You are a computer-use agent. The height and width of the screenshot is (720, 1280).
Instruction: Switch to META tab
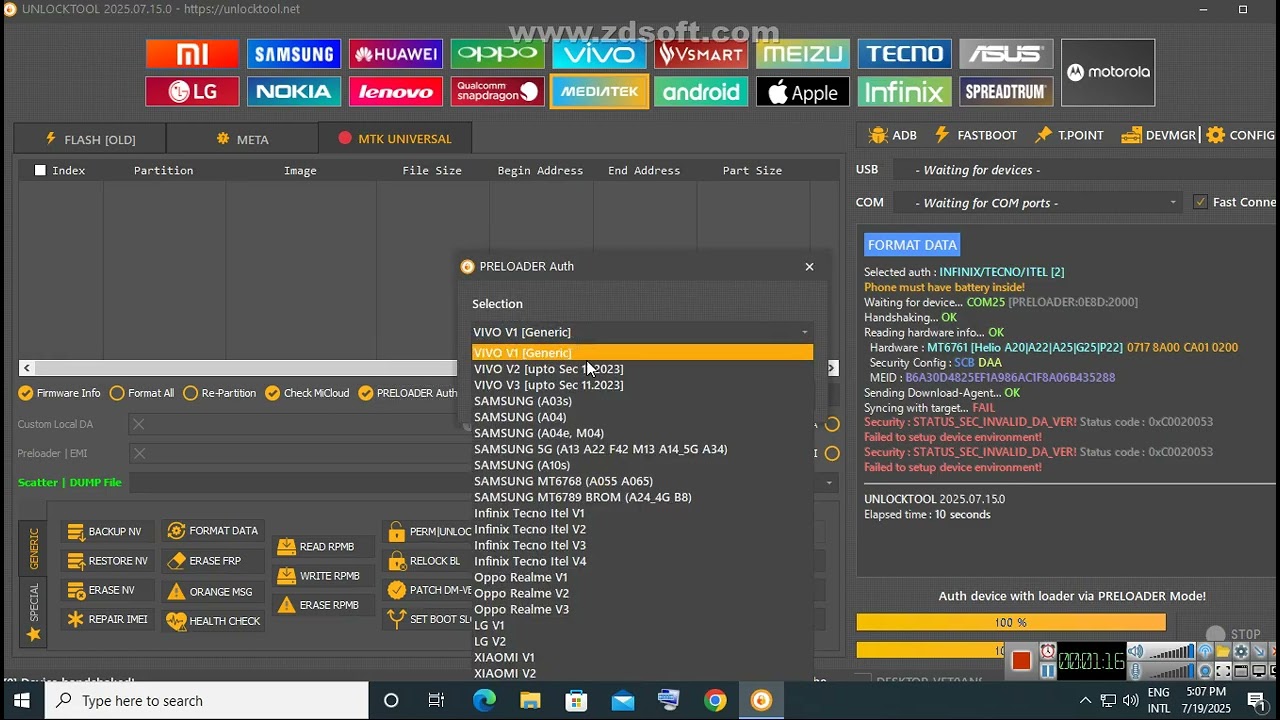[242, 139]
